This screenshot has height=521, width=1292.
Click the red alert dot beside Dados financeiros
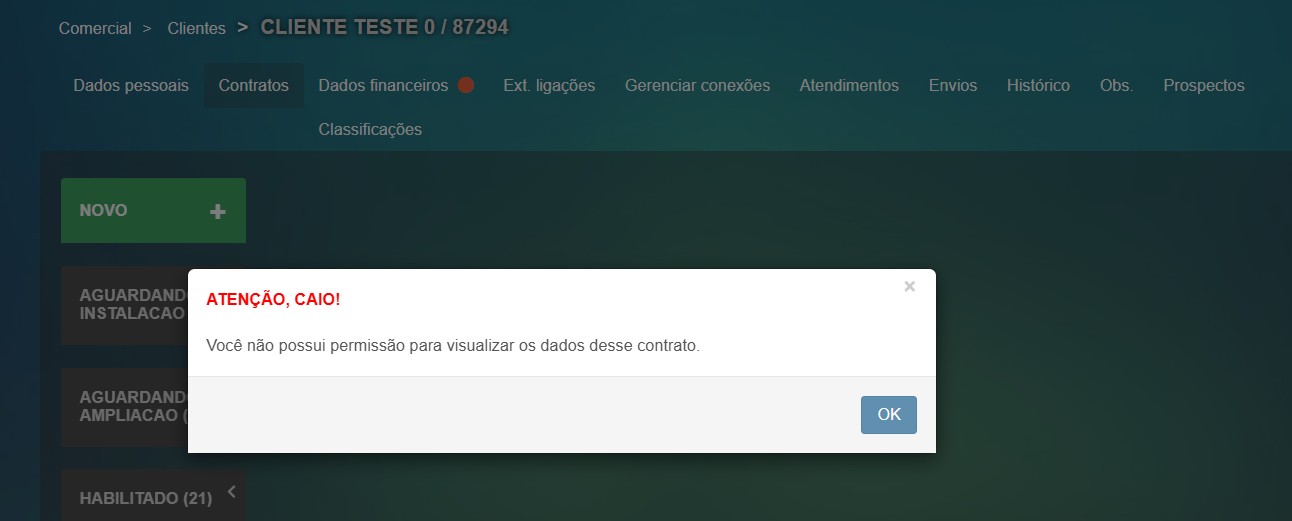pyautogui.click(x=465, y=85)
